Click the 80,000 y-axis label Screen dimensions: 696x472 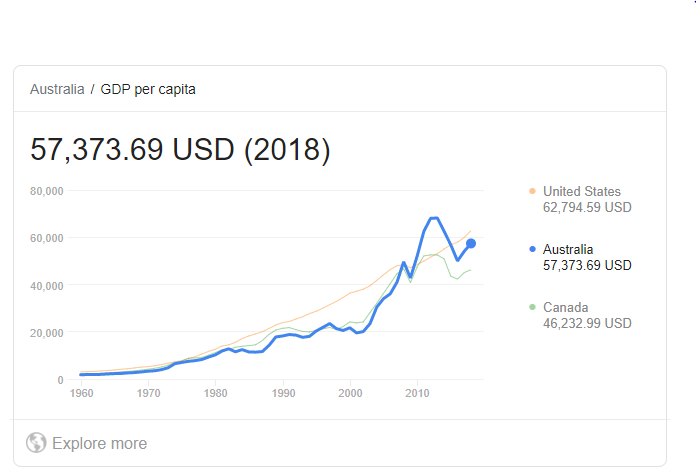(47, 191)
